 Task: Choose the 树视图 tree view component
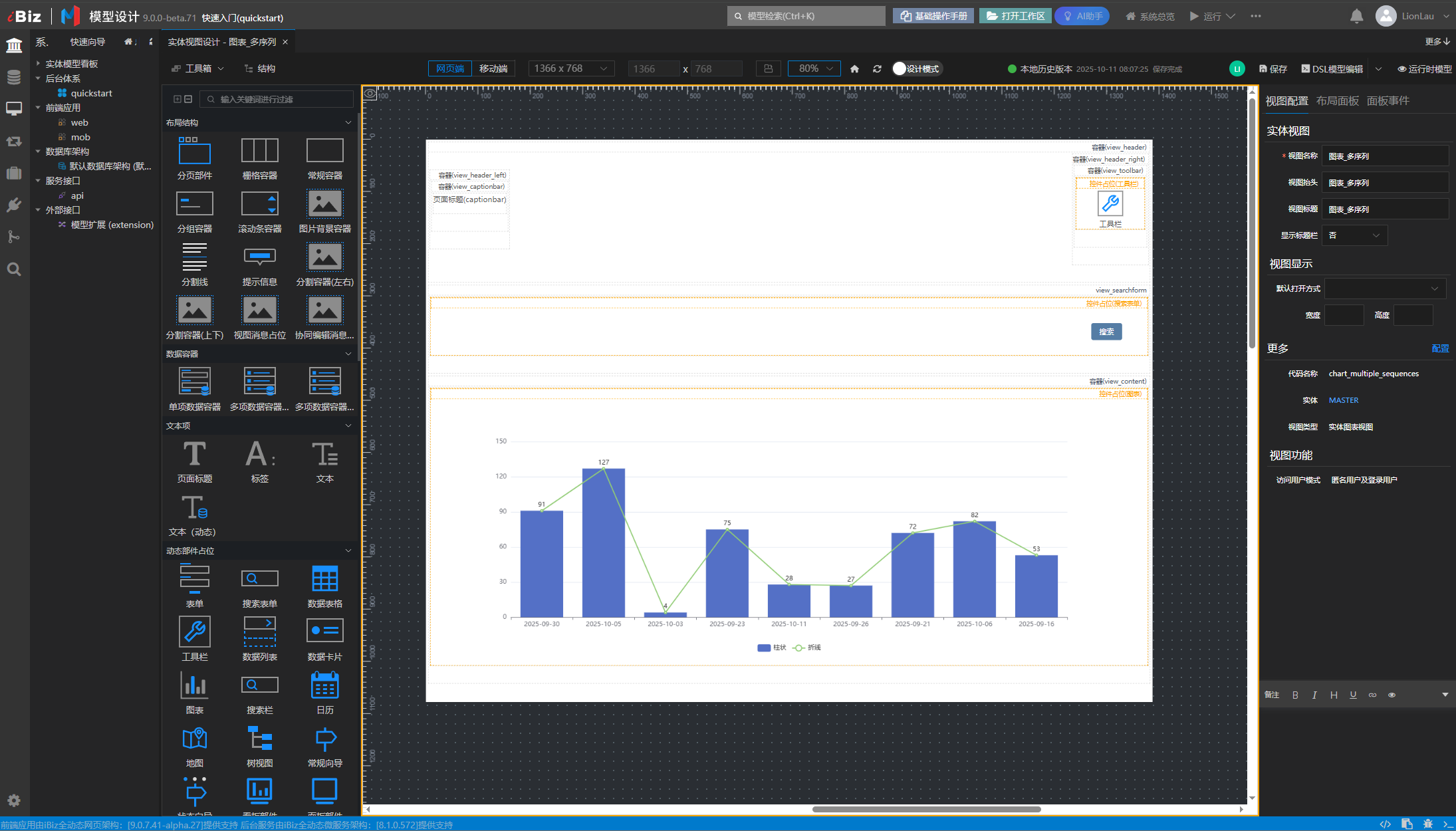click(259, 739)
